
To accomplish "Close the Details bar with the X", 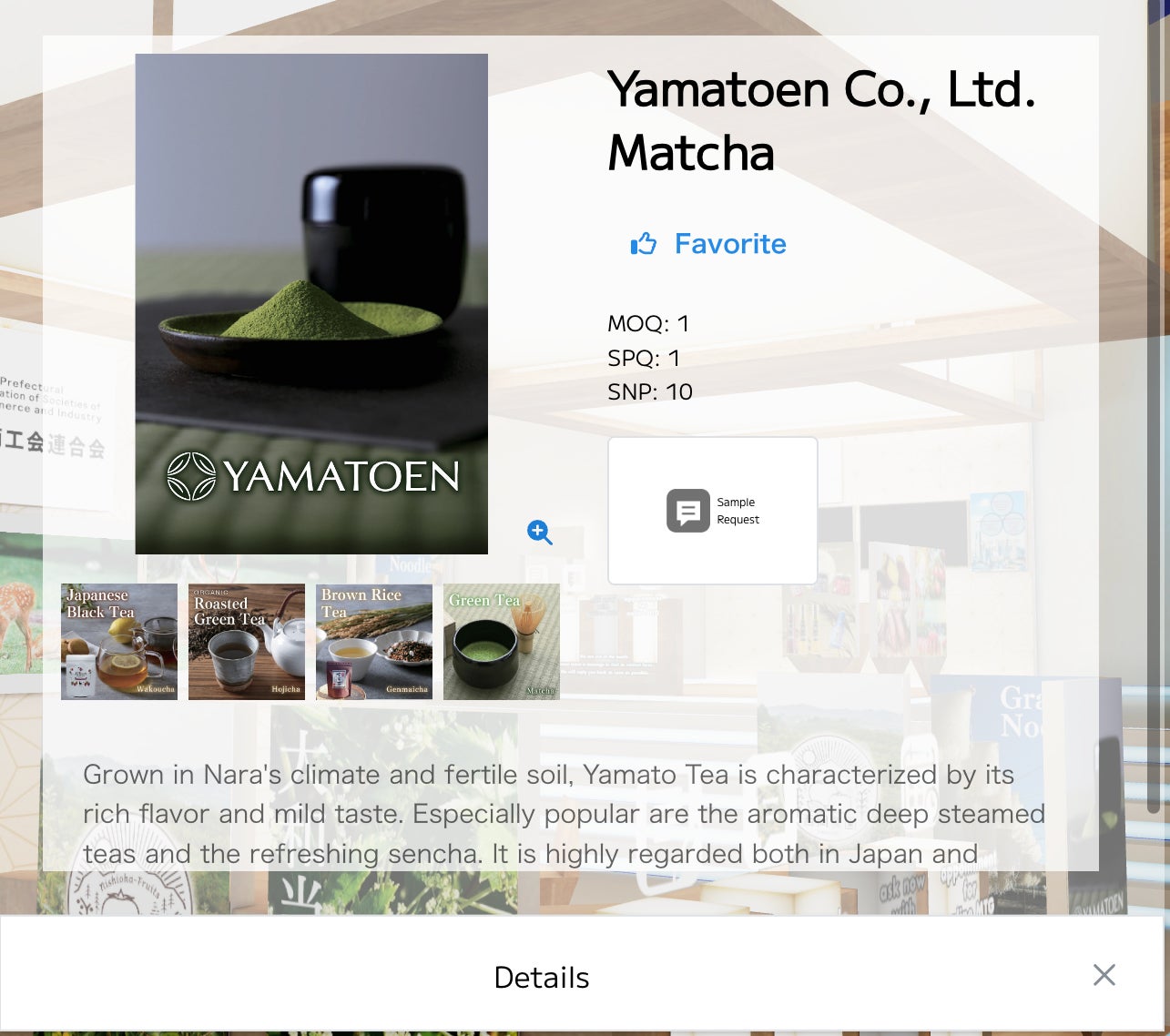I will [x=1104, y=975].
